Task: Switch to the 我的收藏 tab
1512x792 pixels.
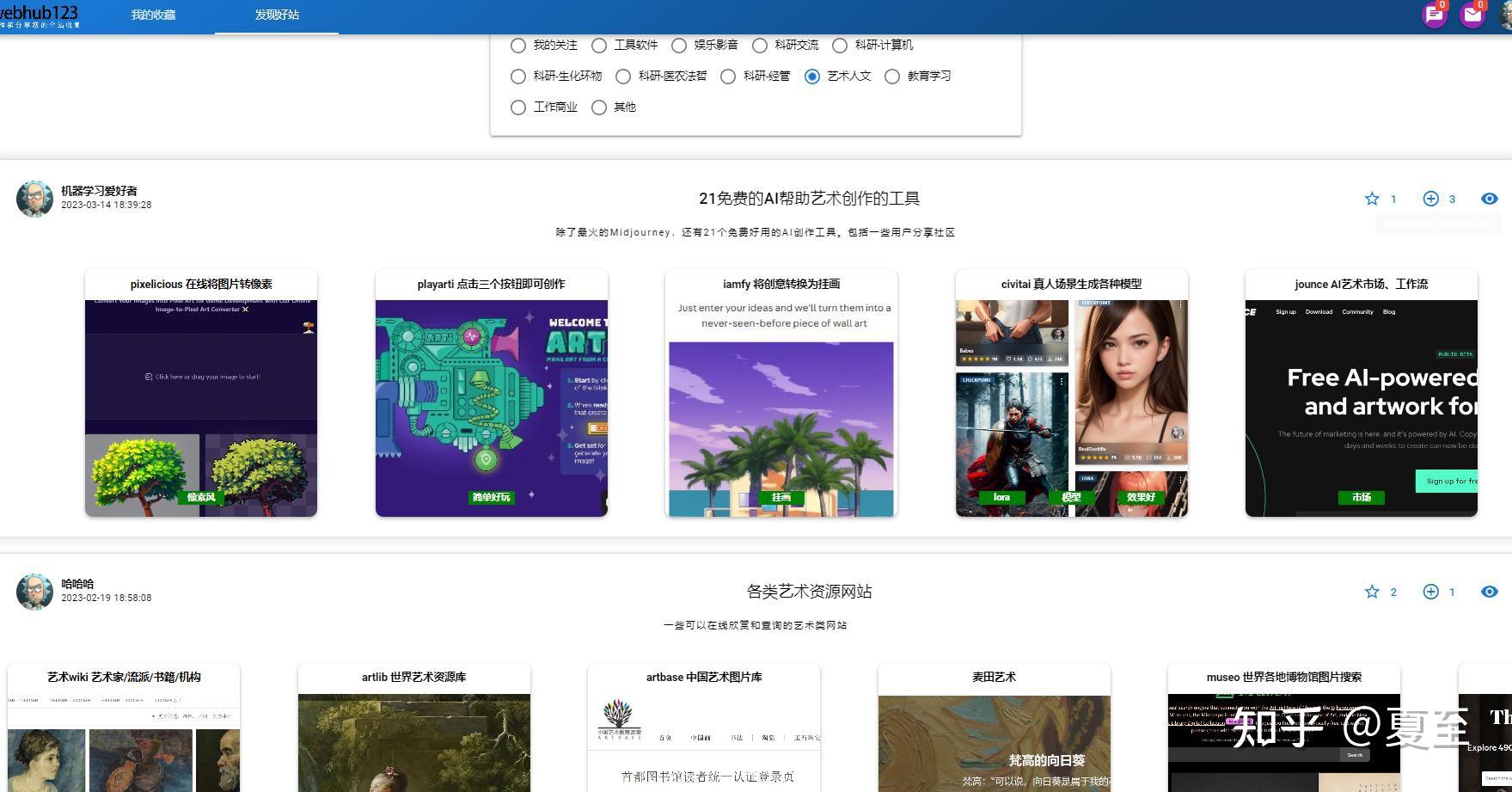Action: [152, 15]
